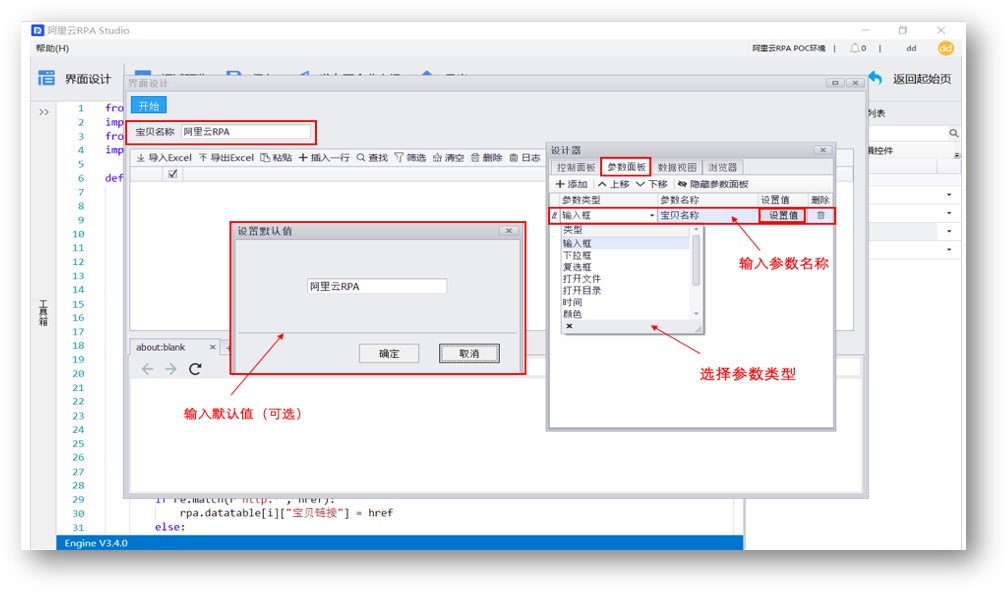Image resolution: width=1008 pixels, height=592 pixels.
Task: Click the 宝贝名称 parameter name cell
Action: pyautogui.click(x=707, y=215)
